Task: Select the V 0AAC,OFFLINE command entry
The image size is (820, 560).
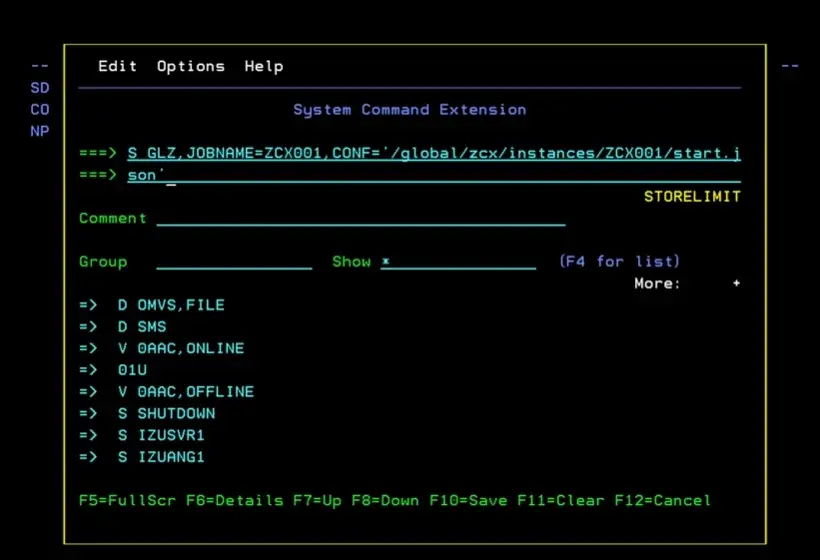Action: pyautogui.click(x=186, y=392)
